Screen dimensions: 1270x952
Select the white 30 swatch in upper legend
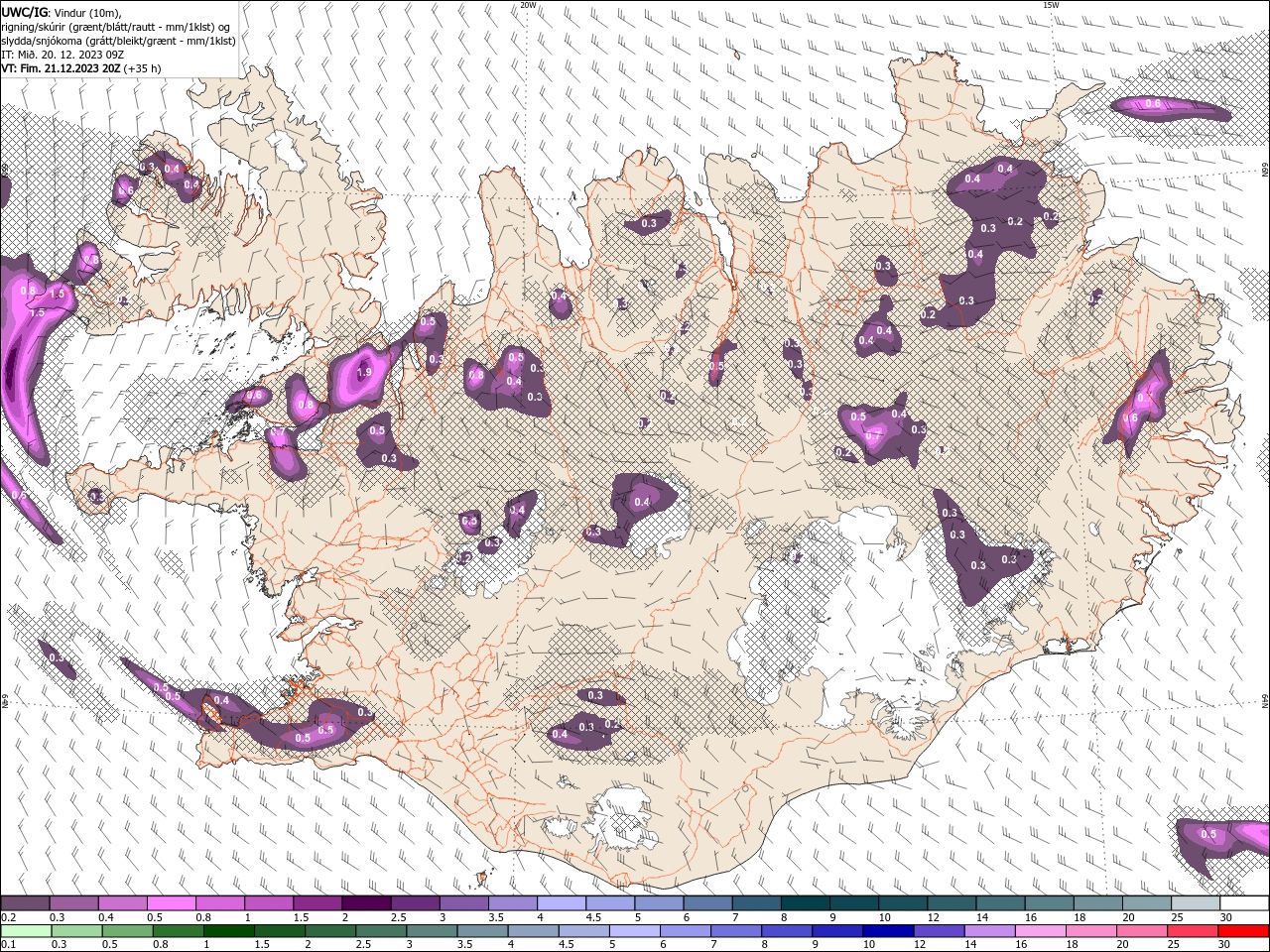pyautogui.click(x=1244, y=903)
